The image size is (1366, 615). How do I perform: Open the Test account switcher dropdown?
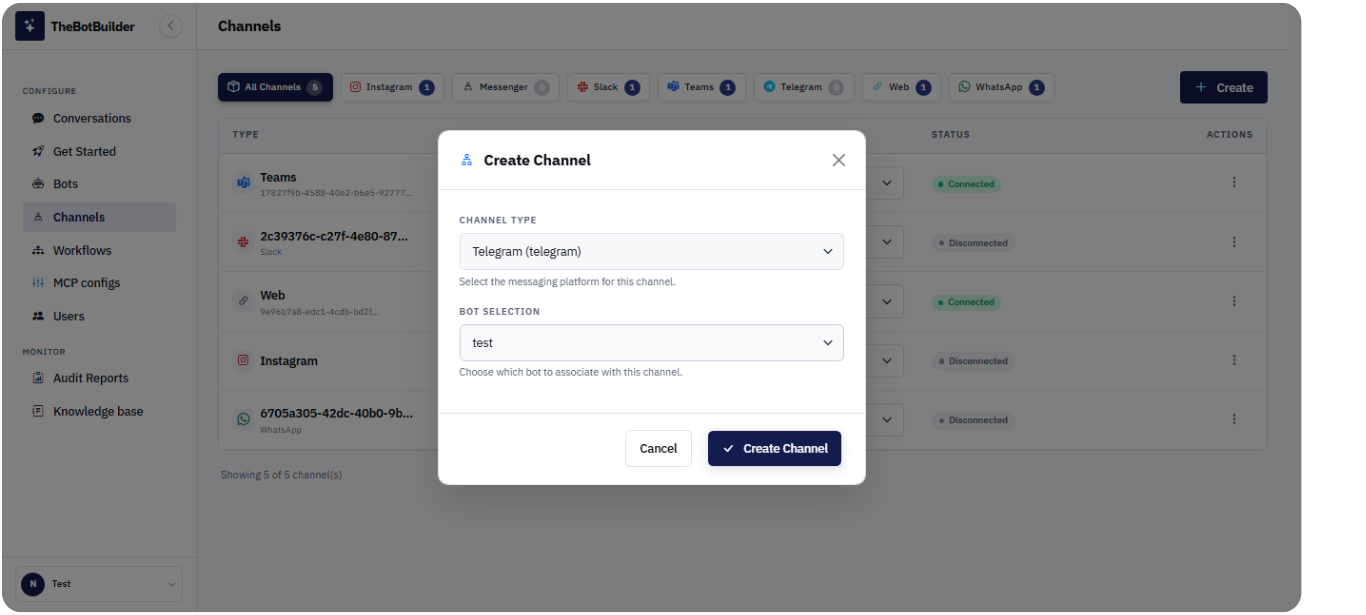[x=99, y=584]
